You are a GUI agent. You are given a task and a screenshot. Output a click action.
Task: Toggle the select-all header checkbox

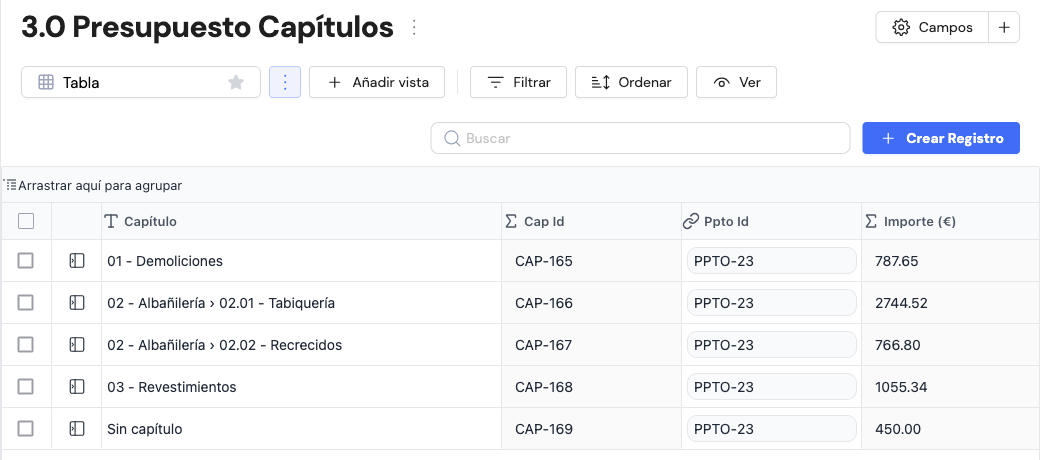(x=26, y=221)
